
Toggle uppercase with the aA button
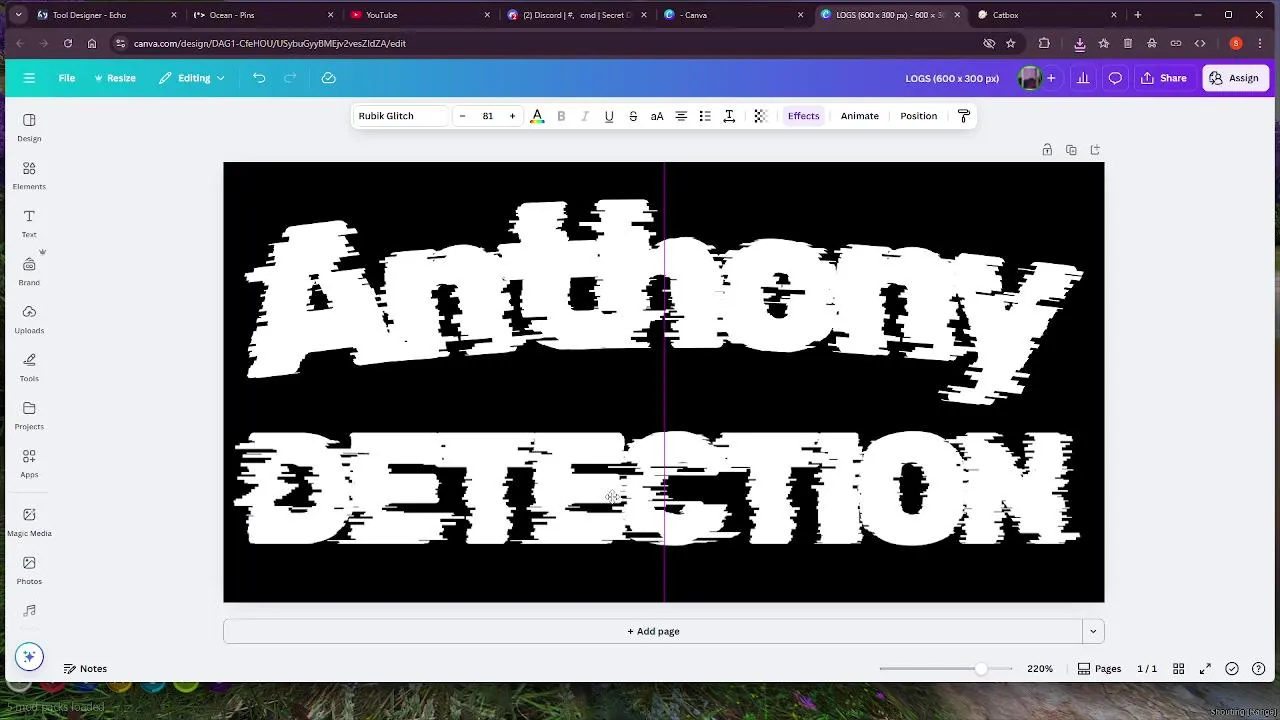[x=657, y=116]
